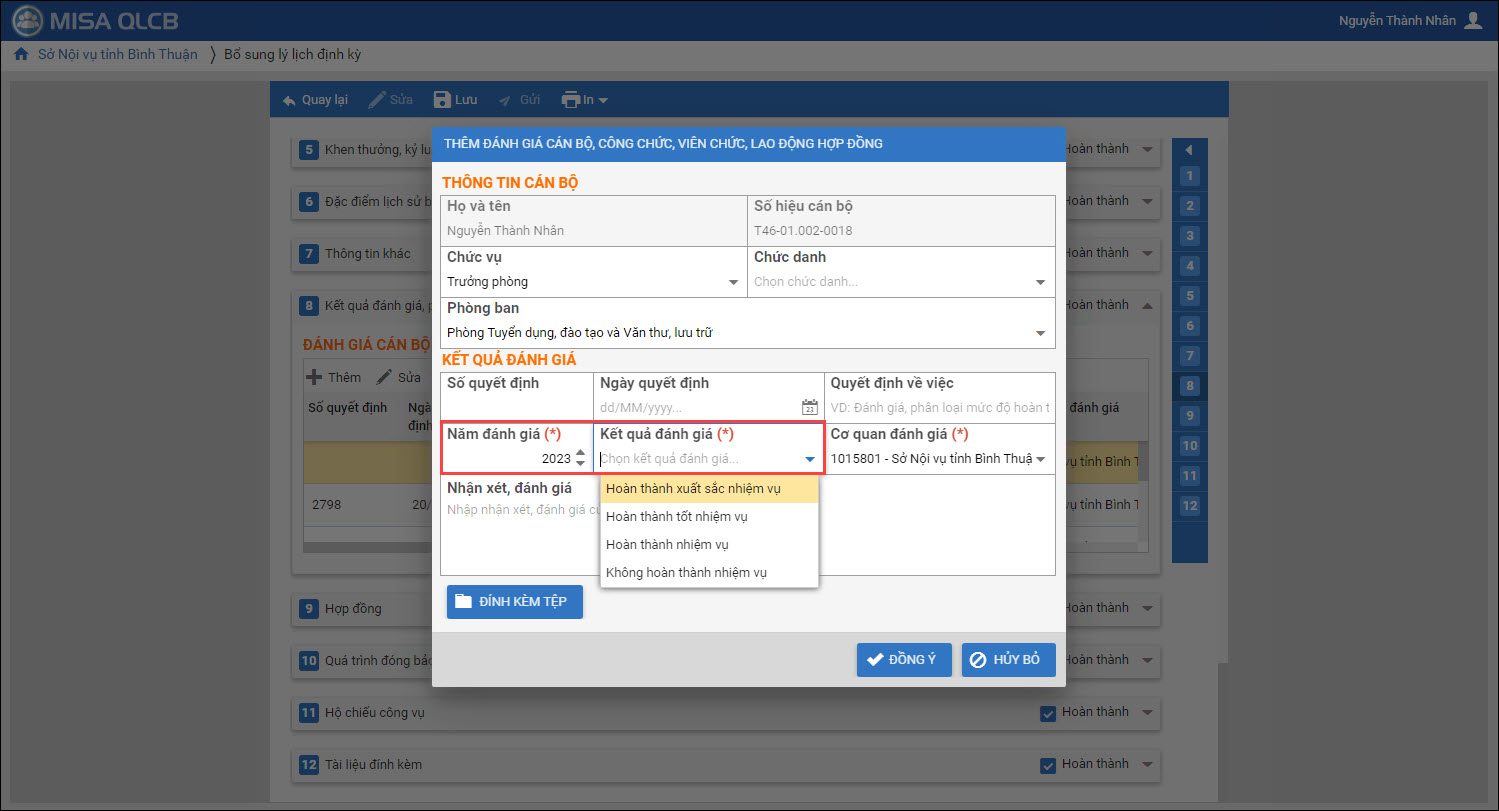Click Quay lại back arrow

(x=289, y=100)
